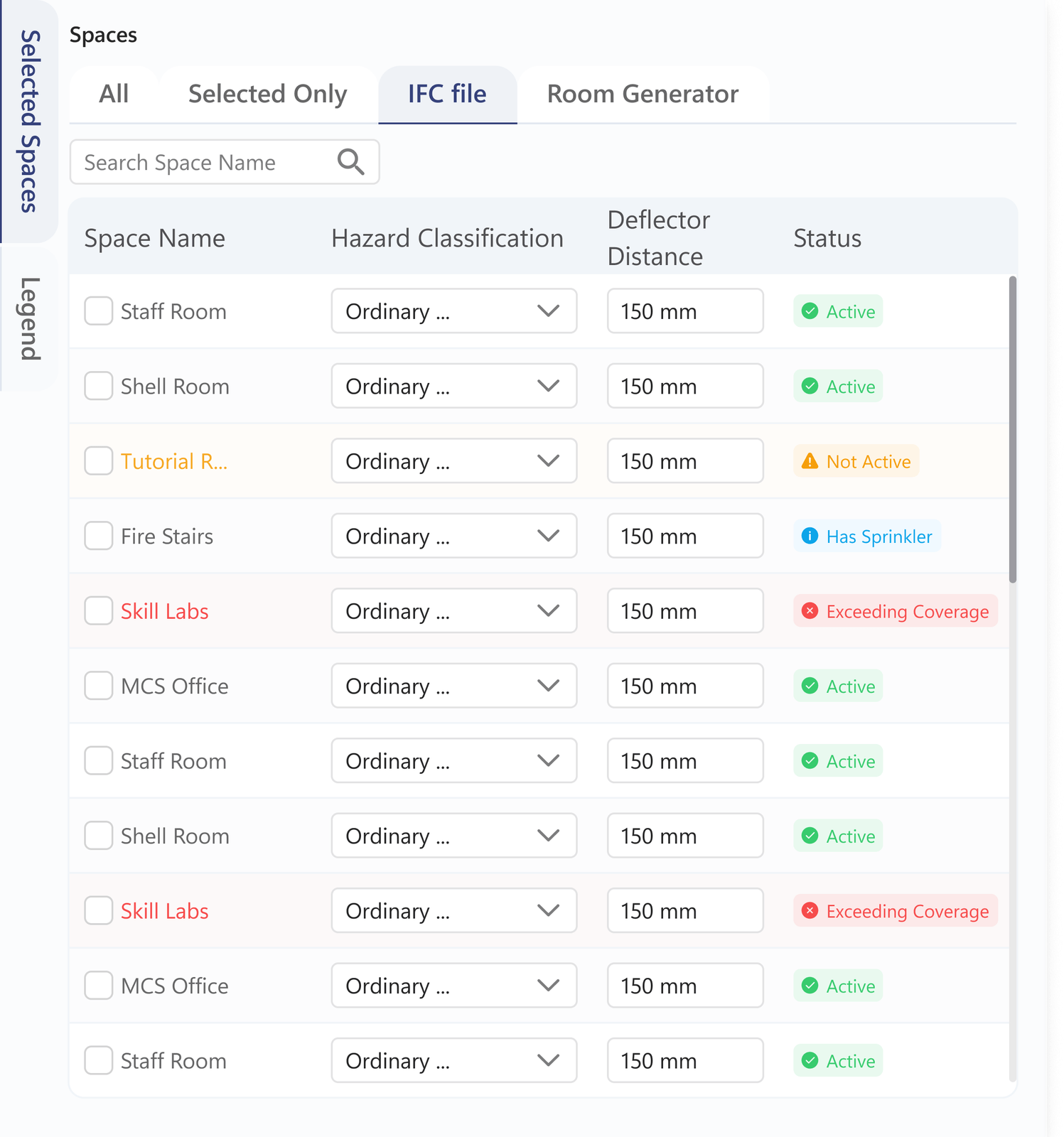Click the magnifying glass search icon
1064x1137 pixels.
tap(350, 162)
